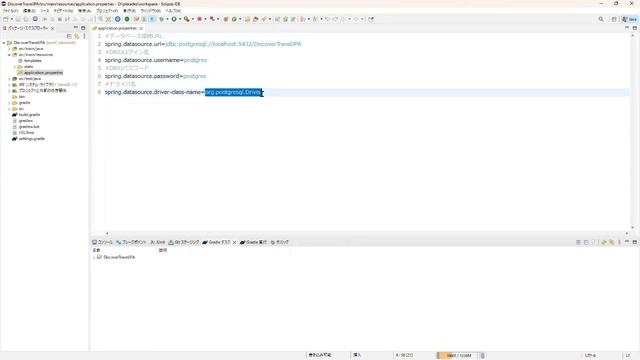Select the application.properties editor tab
The height and width of the screenshot is (360, 640).
[117, 28]
